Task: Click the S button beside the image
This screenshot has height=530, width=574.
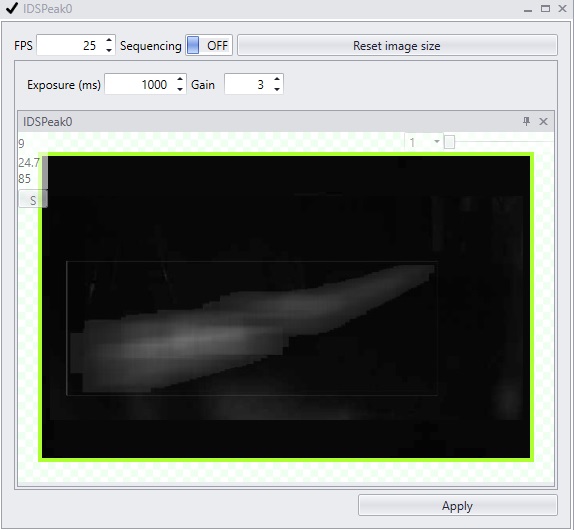Action: coord(33,200)
